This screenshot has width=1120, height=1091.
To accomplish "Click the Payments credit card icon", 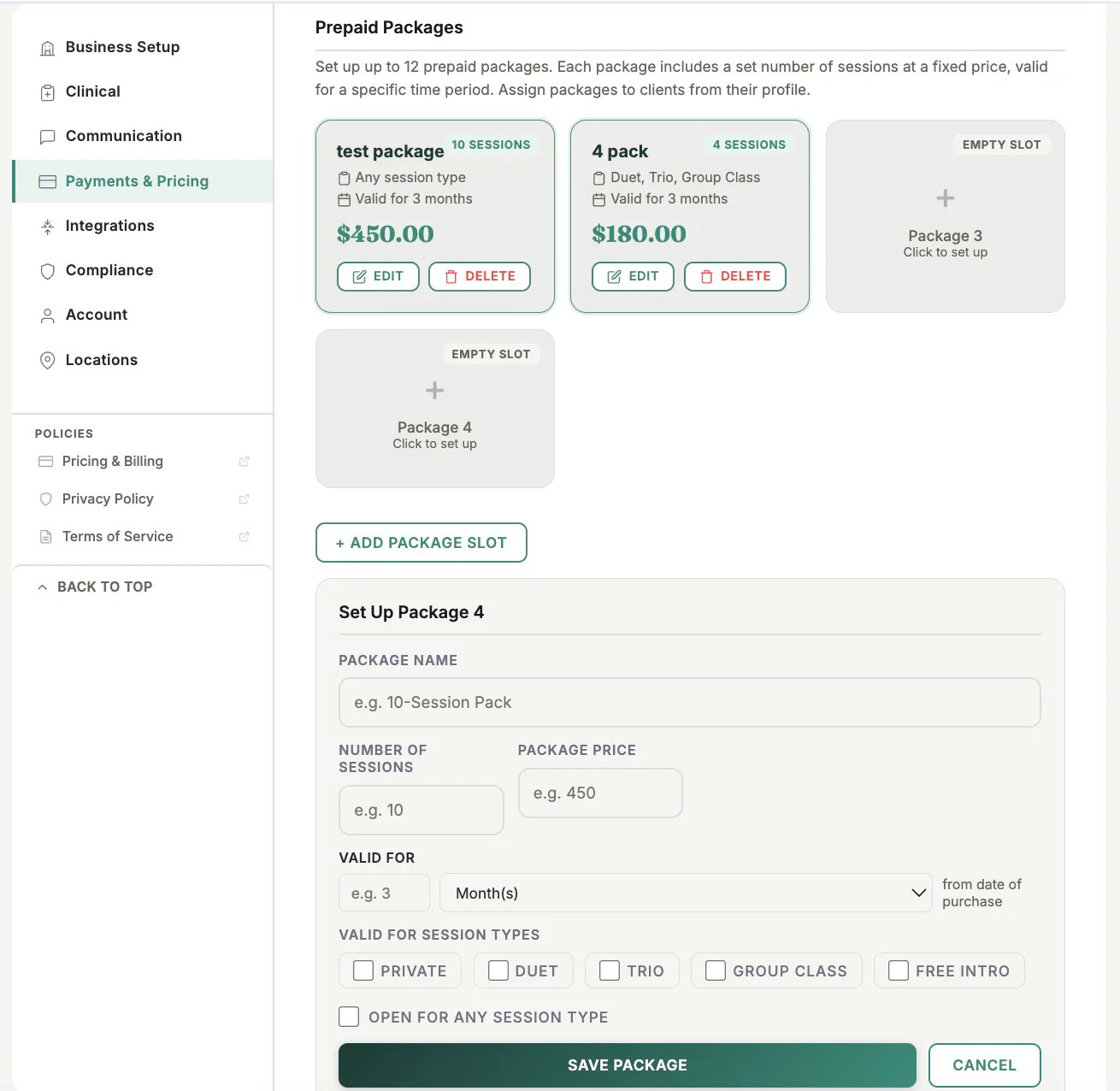I will click(48, 181).
